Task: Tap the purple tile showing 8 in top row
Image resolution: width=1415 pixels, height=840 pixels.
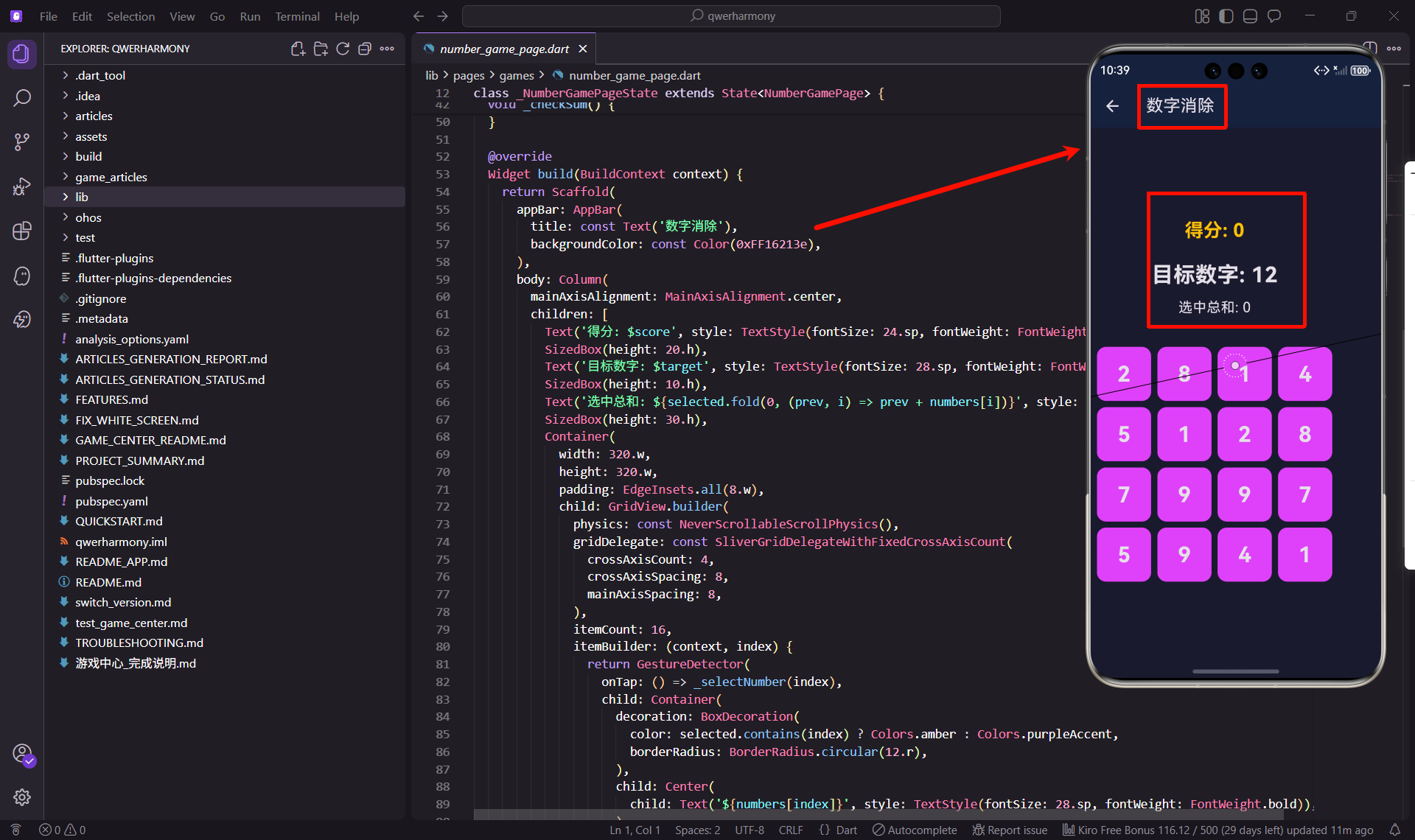Action: click(x=1184, y=374)
